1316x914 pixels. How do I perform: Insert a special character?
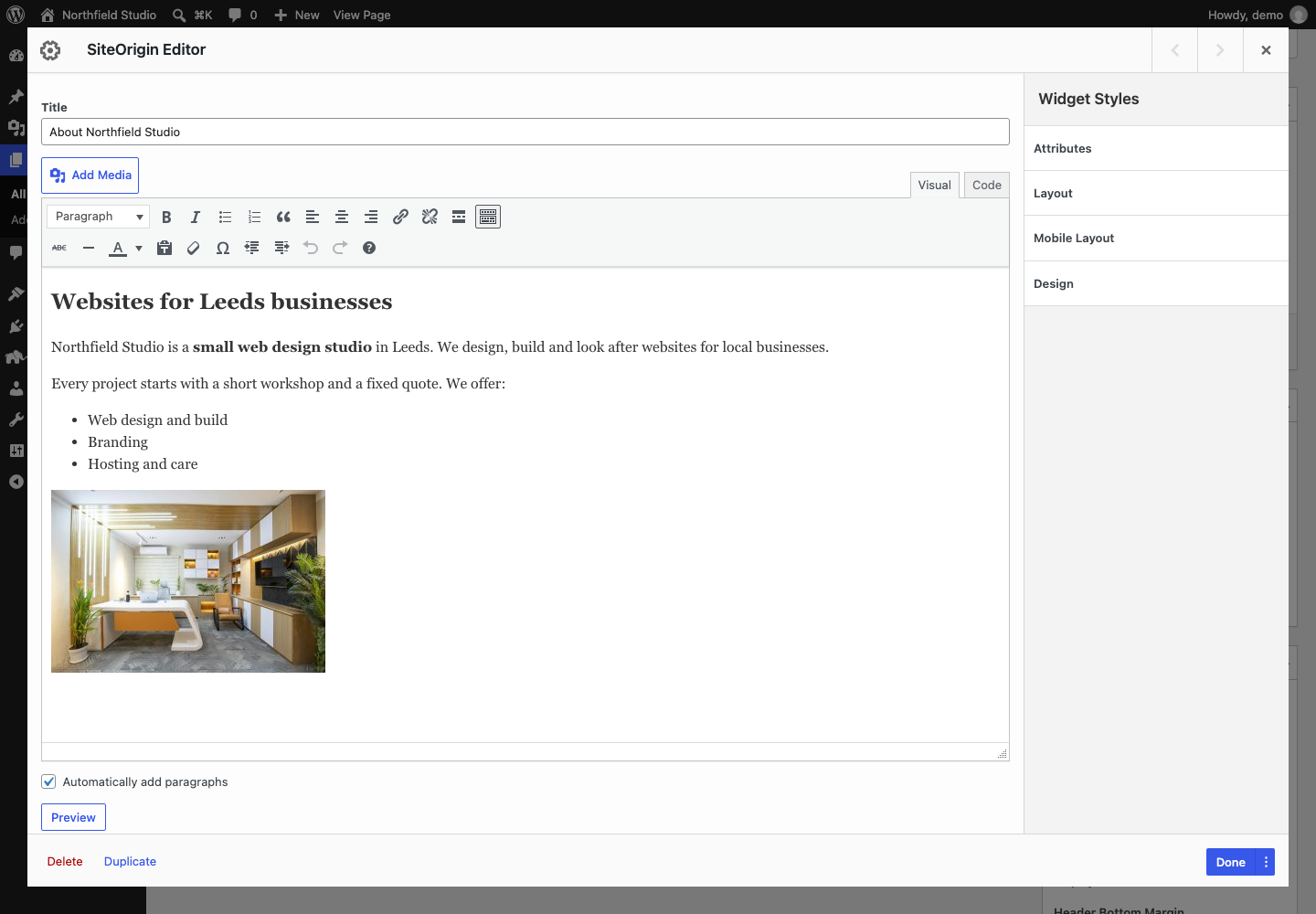tap(223, 248)
